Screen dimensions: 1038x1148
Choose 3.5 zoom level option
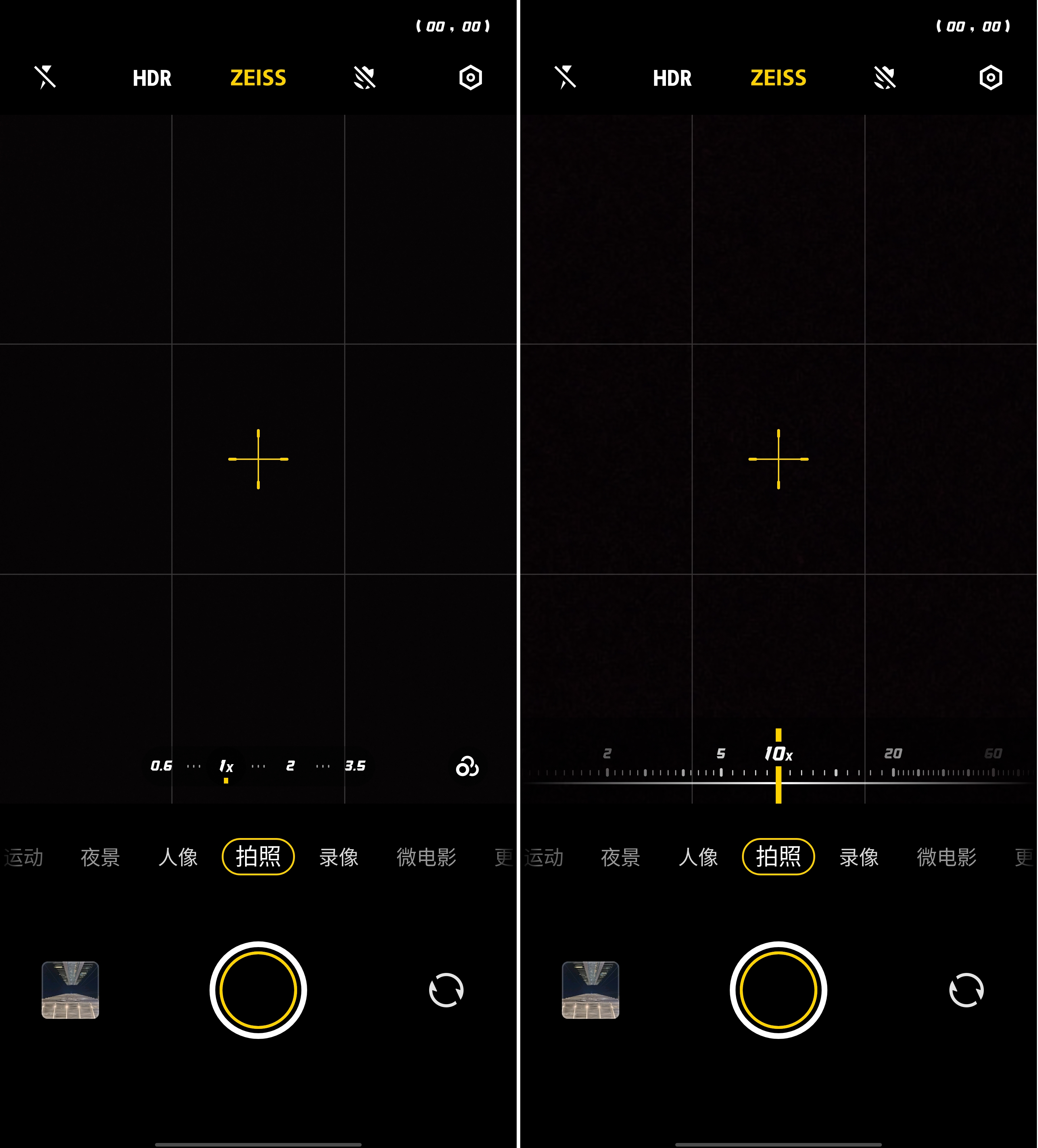[x=355, y=766]
